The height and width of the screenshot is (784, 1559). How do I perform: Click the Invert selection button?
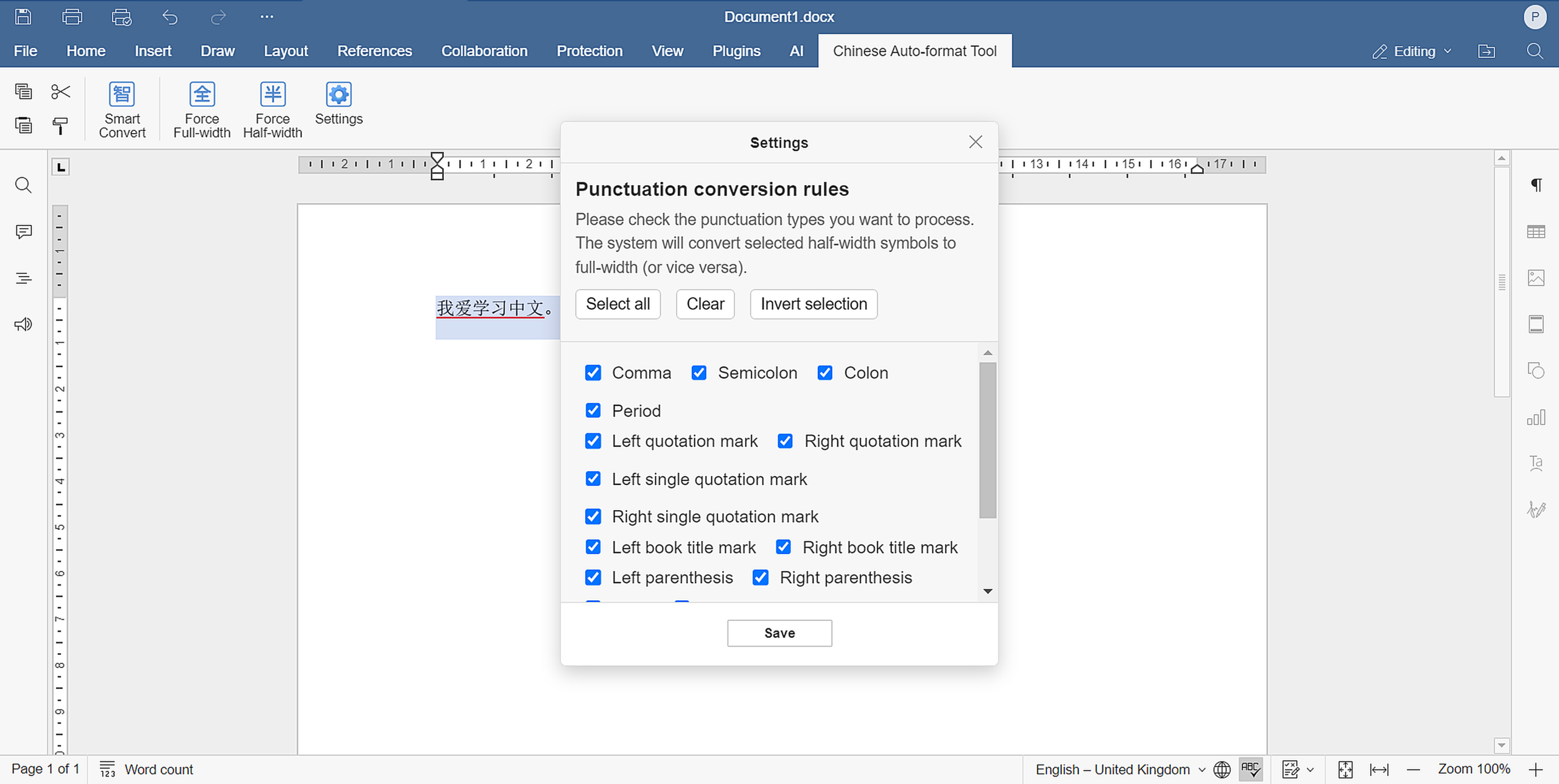pos(814,304)
